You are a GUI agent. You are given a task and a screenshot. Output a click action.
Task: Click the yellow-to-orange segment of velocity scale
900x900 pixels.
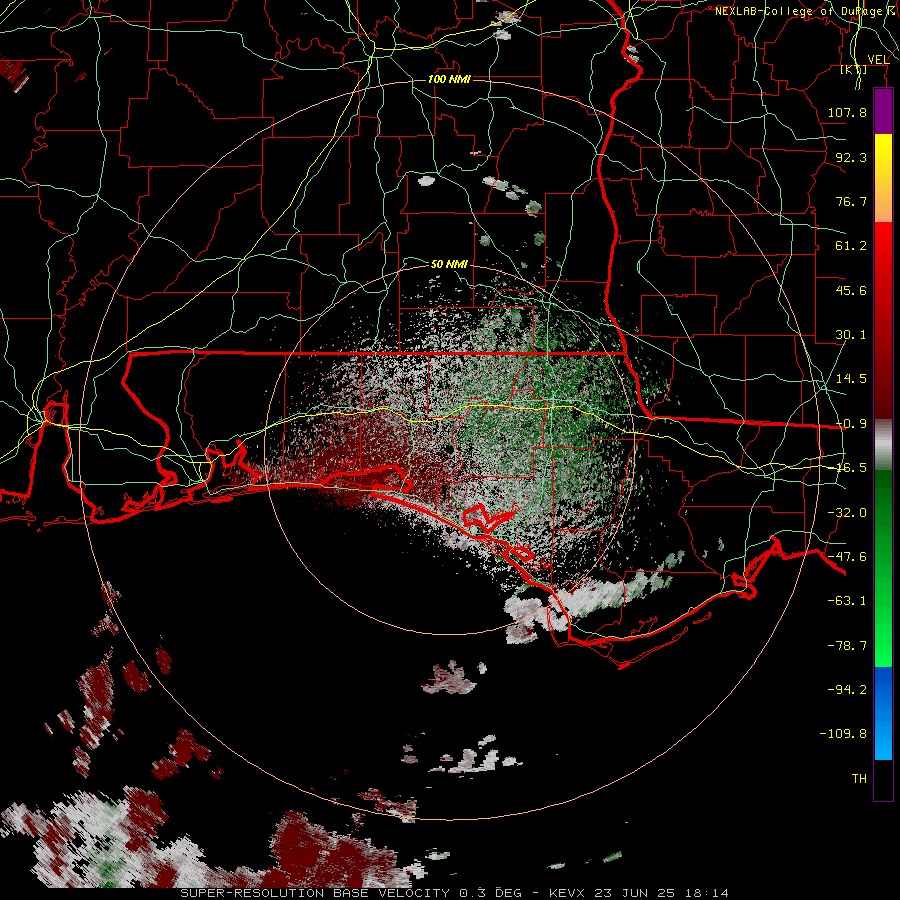tap(883, 178)
